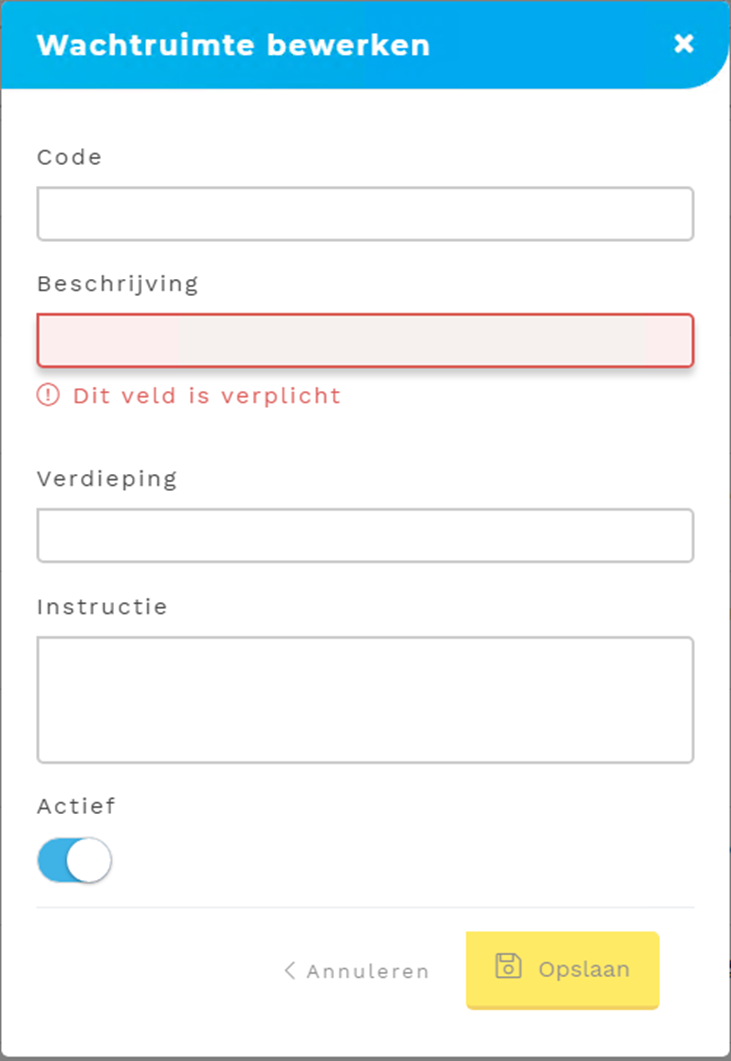This screenshot has height=1061, width=731.
Task: Focus the Code input field
Action: 365,214
